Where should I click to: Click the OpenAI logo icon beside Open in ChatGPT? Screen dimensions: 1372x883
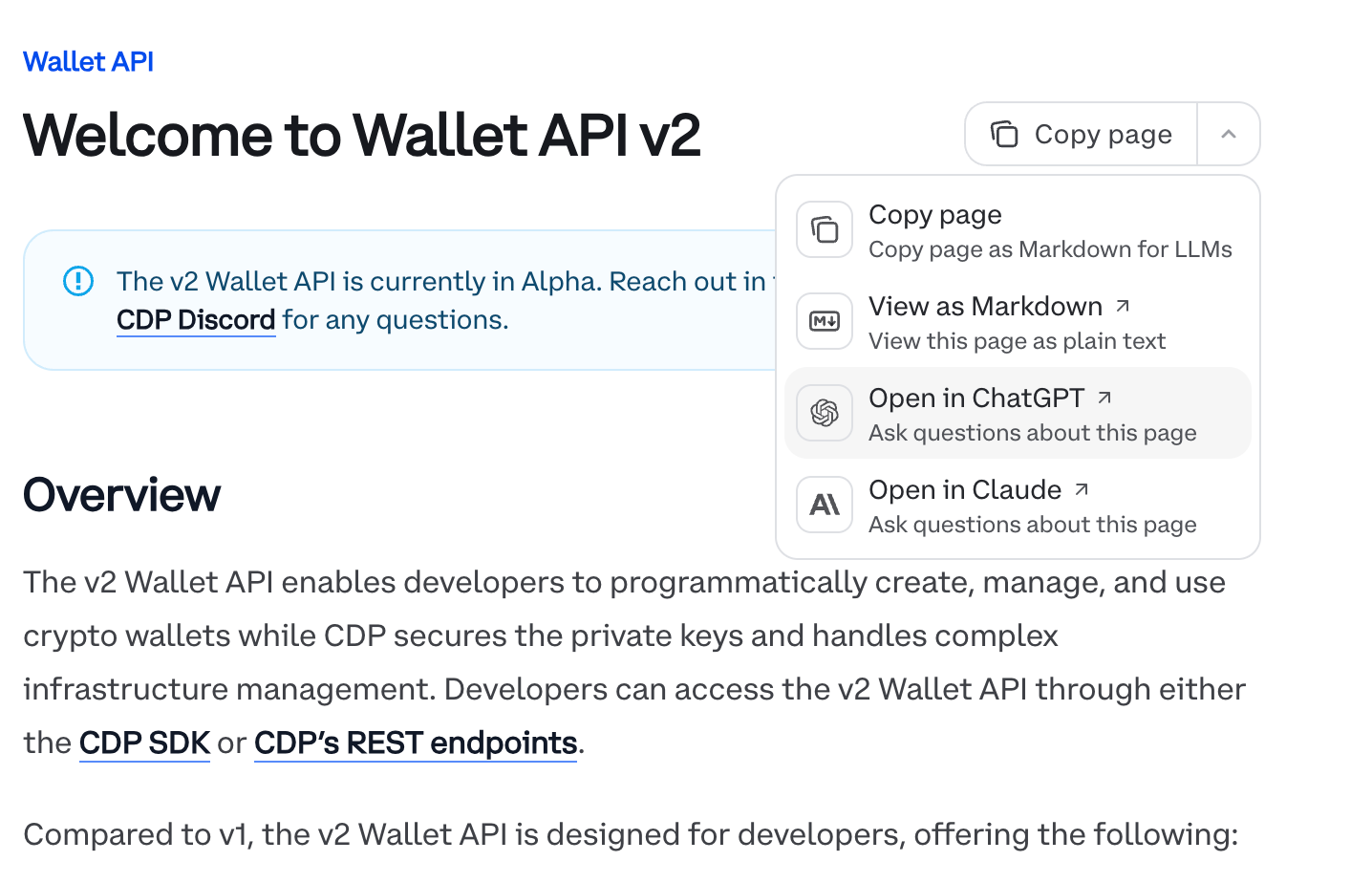click(x=824, y=413)
